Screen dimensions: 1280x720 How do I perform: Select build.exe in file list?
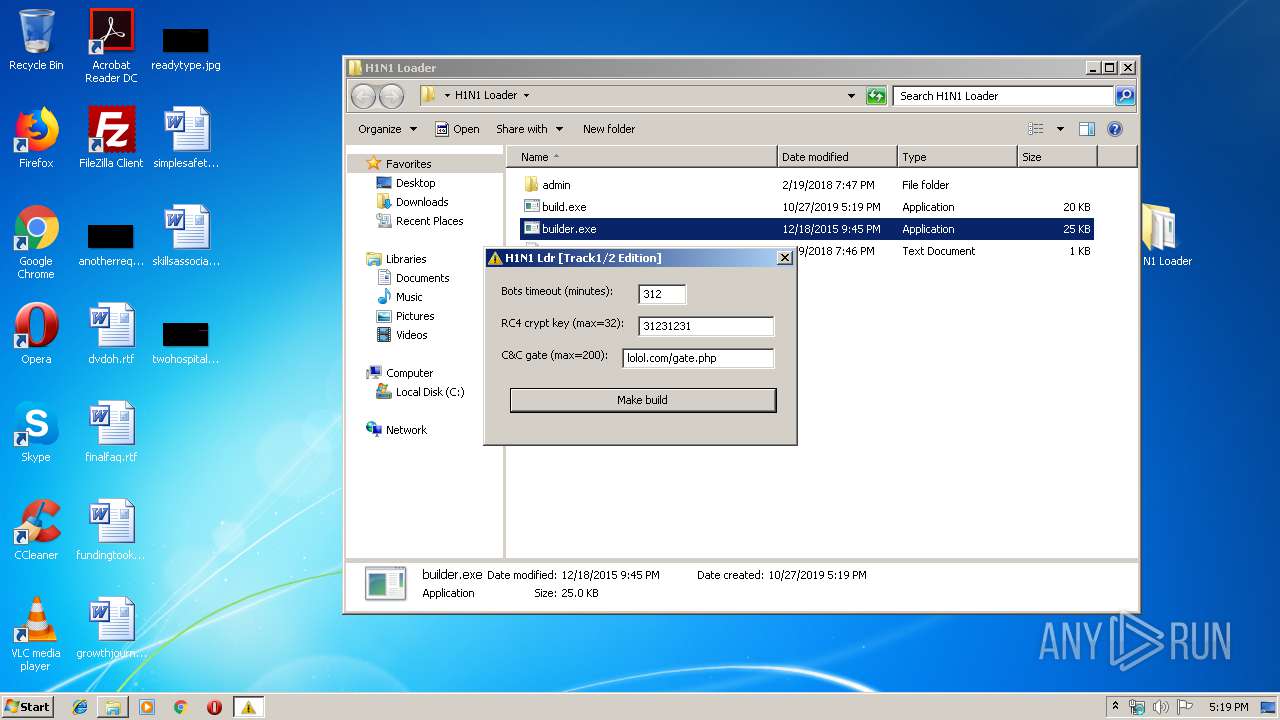pos(806,207)
